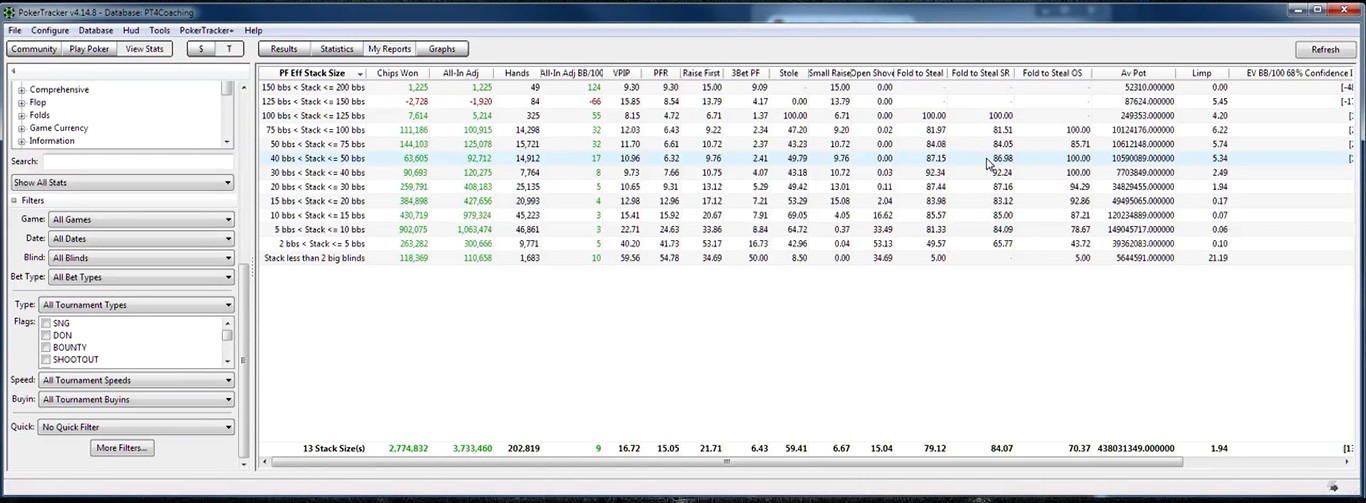Viewport: 1366px width, 503px height.
Task: Click the More Filters... button
Action: [x=122, y=448]
